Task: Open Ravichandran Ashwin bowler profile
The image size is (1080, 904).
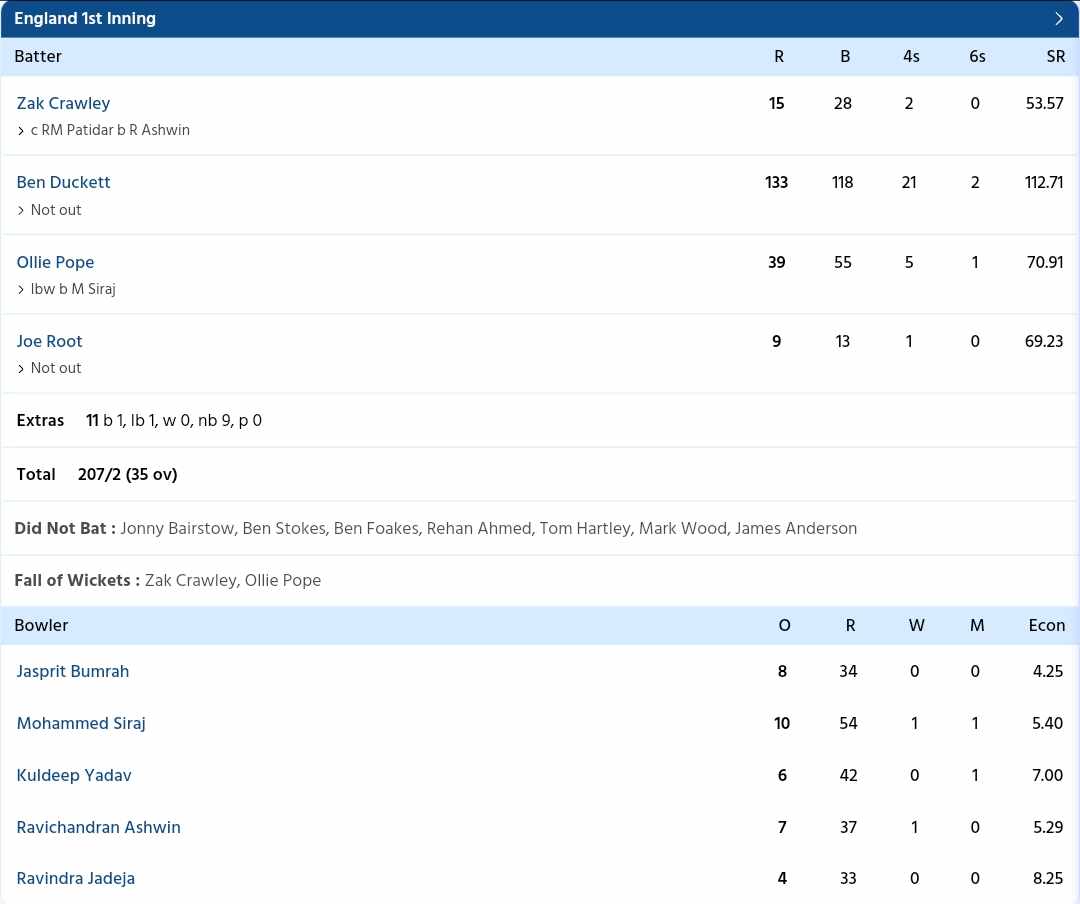Action: [98, 827]
